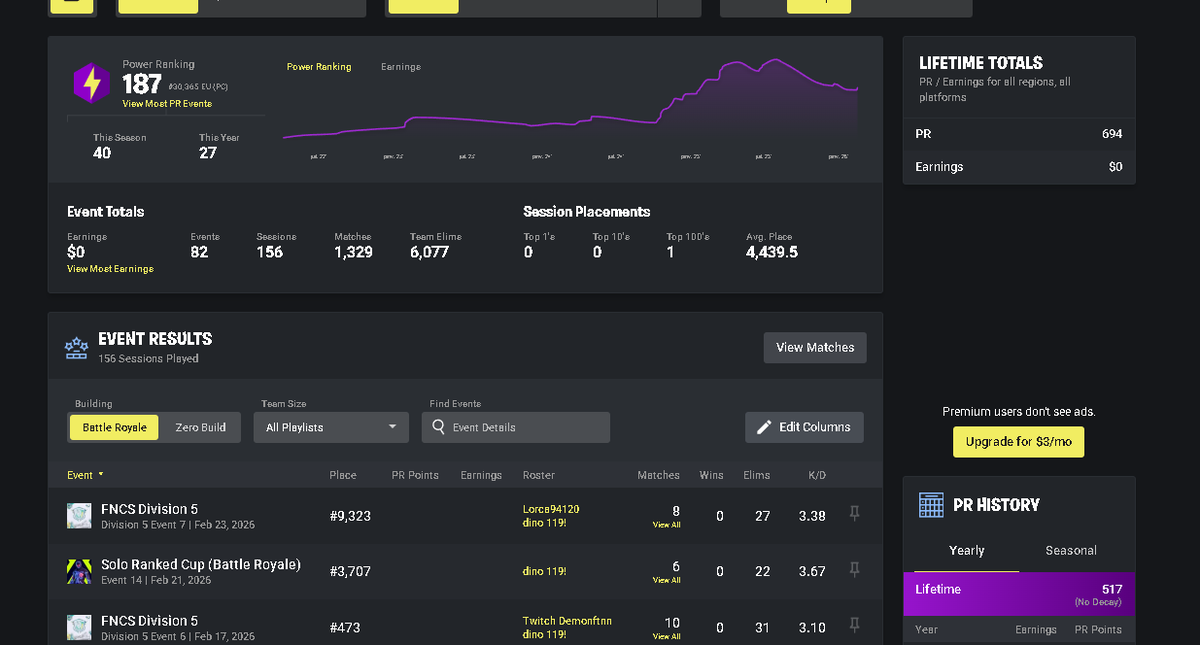1200x645 pixels.
Task: Click the View Matches button
Action: (815, 347)
